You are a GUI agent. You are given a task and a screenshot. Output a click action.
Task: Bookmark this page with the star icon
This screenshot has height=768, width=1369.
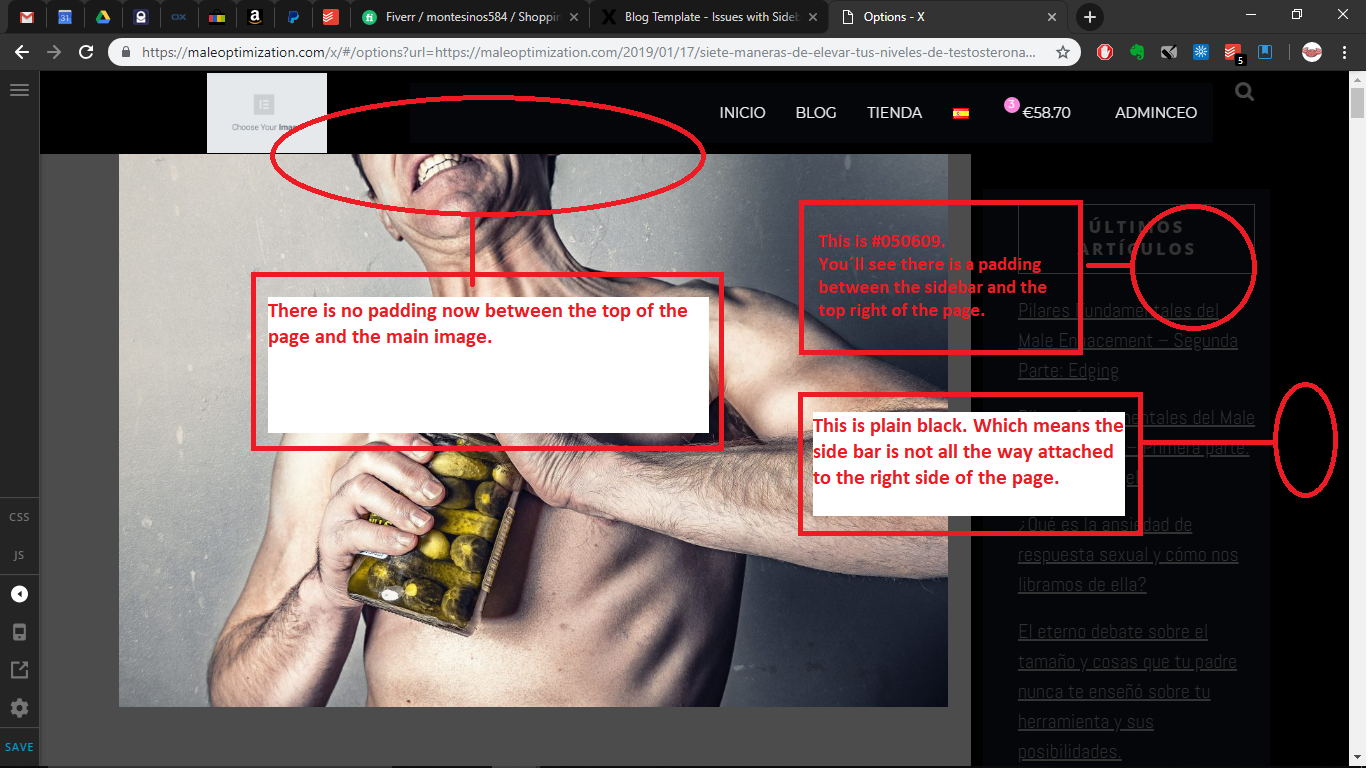(x=1063, y=52)
